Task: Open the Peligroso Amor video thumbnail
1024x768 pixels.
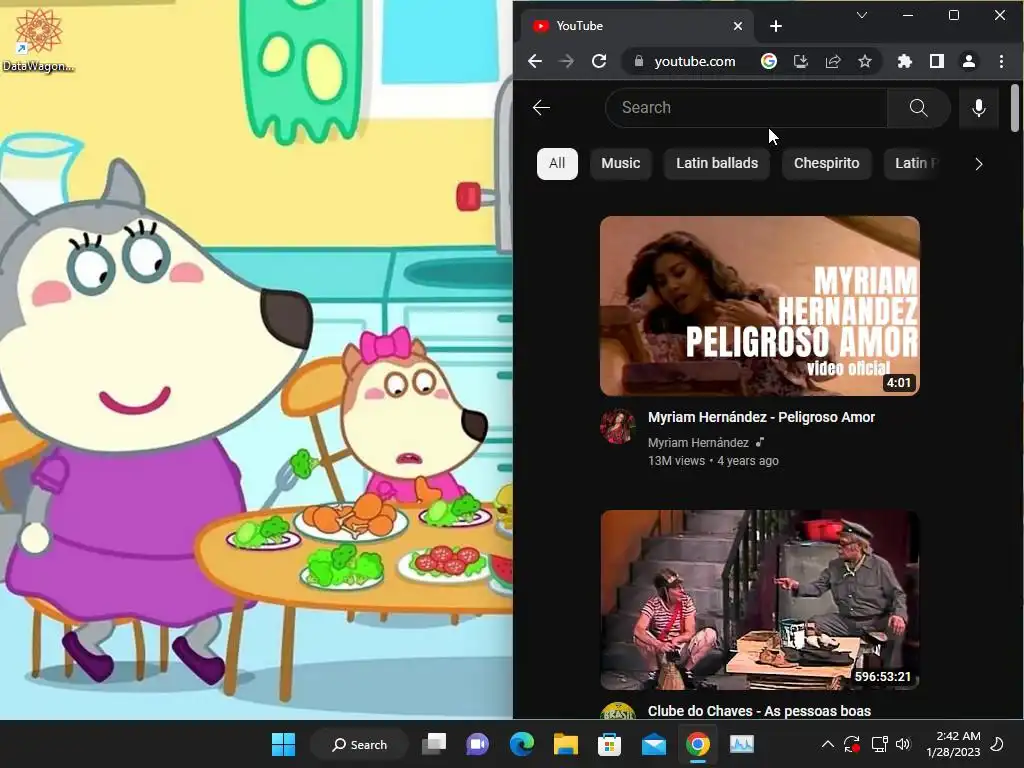Action: click(x=760, y=306)
